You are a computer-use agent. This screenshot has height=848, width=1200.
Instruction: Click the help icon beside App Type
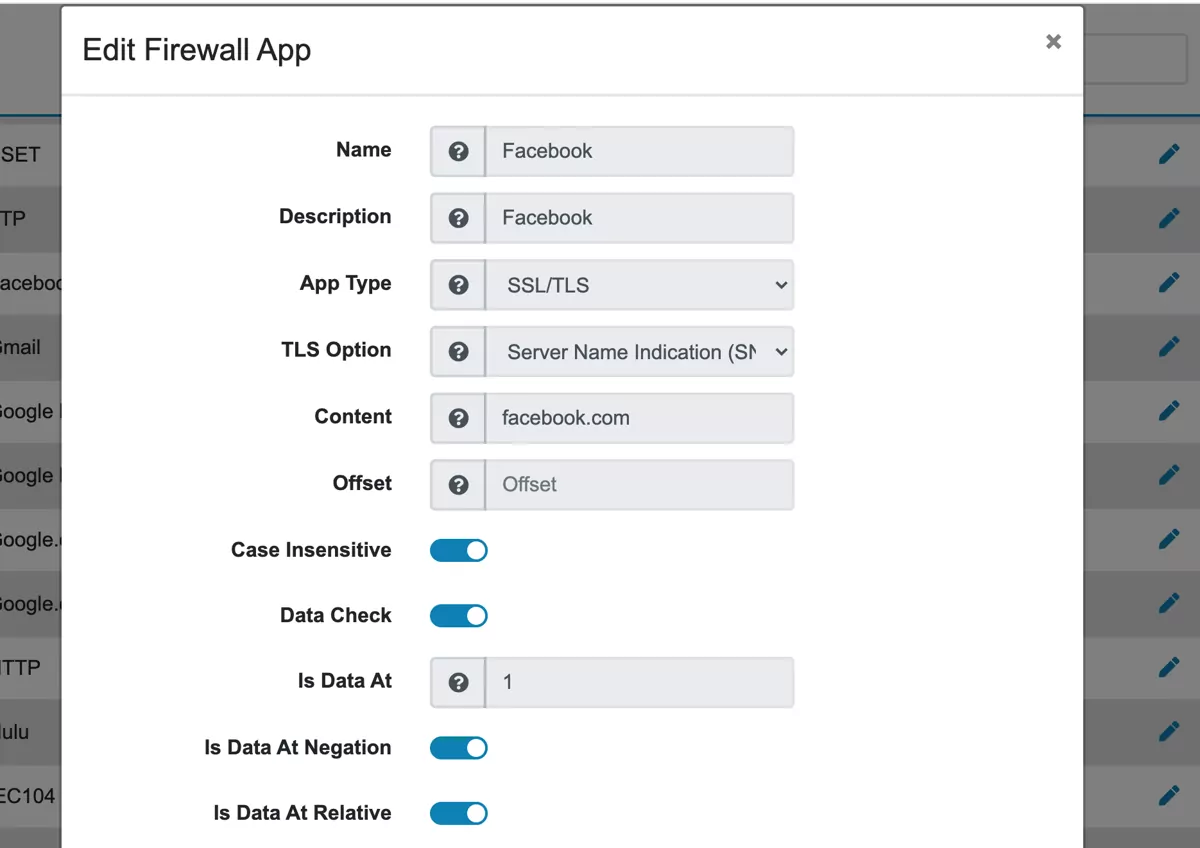pyautogui.click(x=457, y=285)
